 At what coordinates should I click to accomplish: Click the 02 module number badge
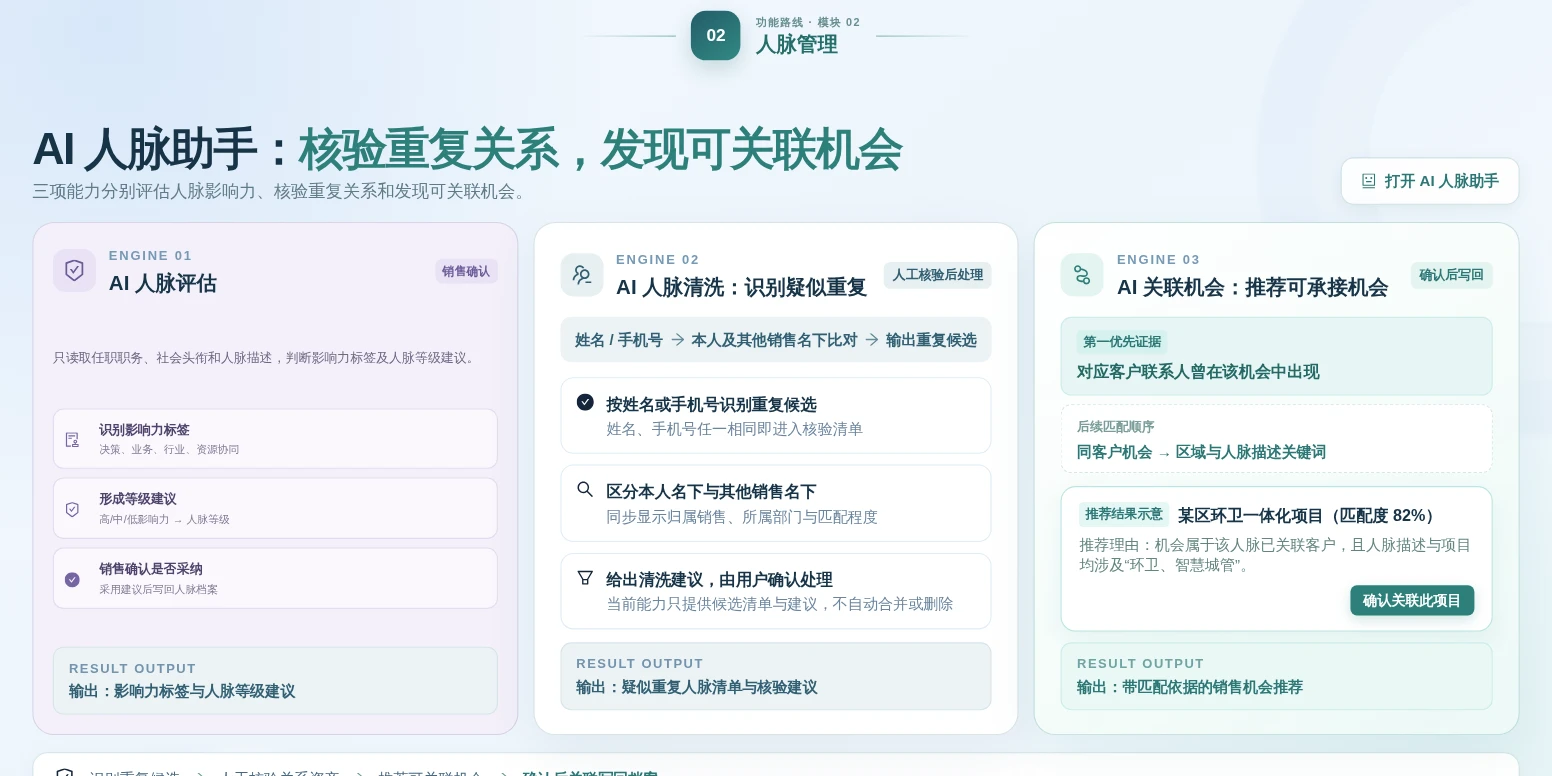715,35
